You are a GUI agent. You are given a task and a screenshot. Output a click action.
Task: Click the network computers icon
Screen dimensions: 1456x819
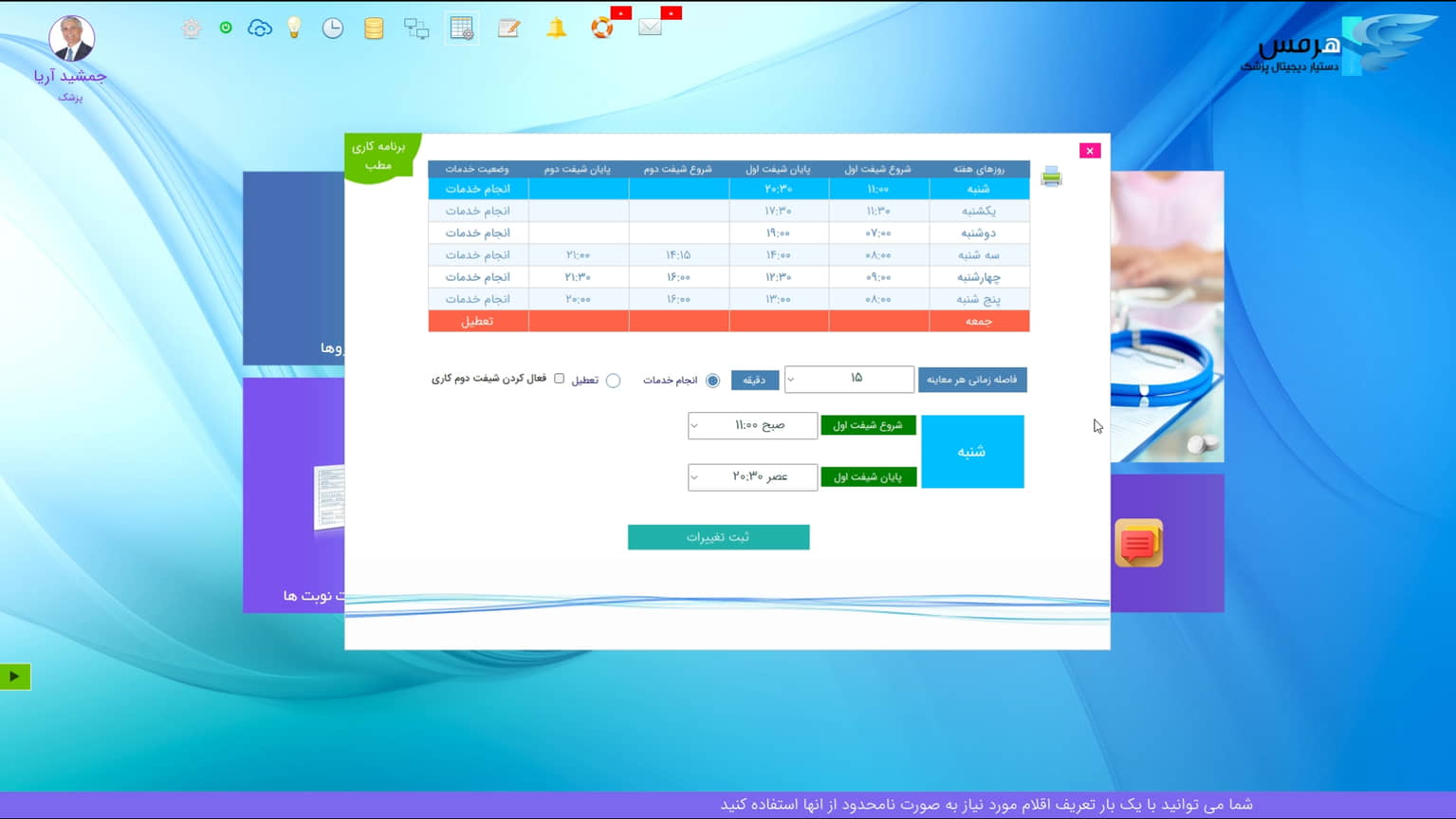click(x=416, y=28)
